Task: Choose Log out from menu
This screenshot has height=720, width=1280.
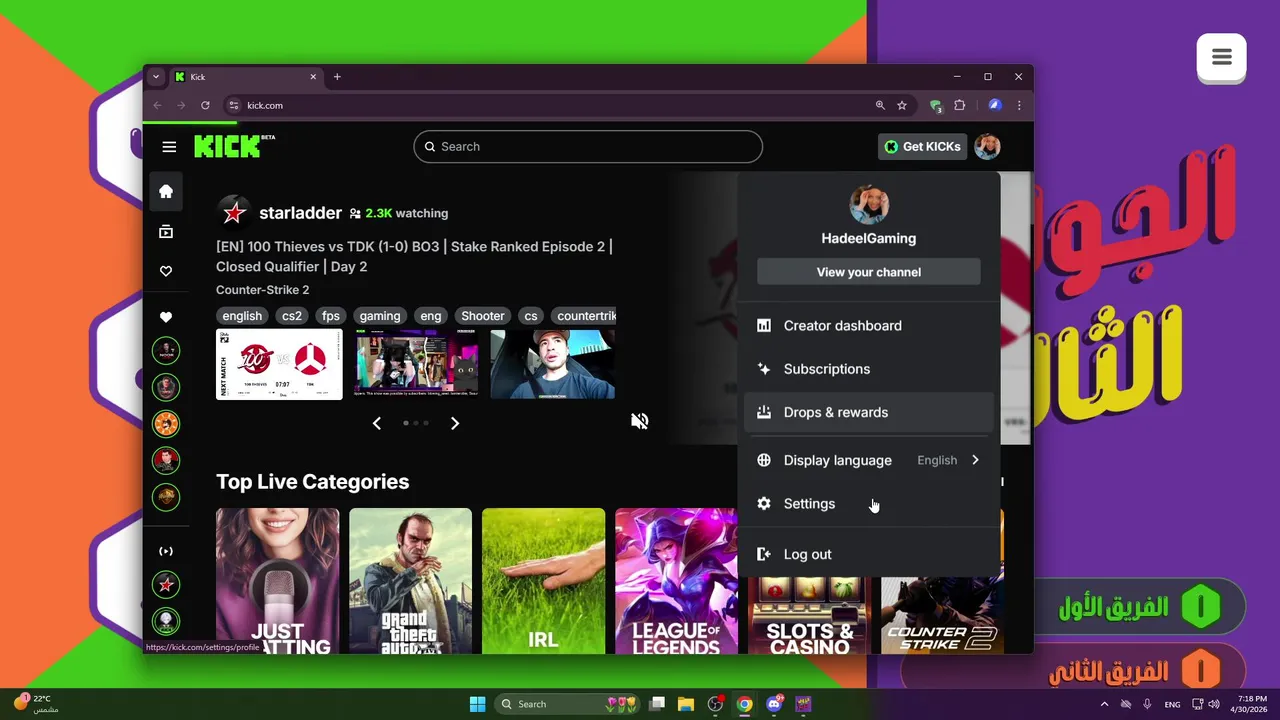Action: pyautogui.click(x=869, y=554)
